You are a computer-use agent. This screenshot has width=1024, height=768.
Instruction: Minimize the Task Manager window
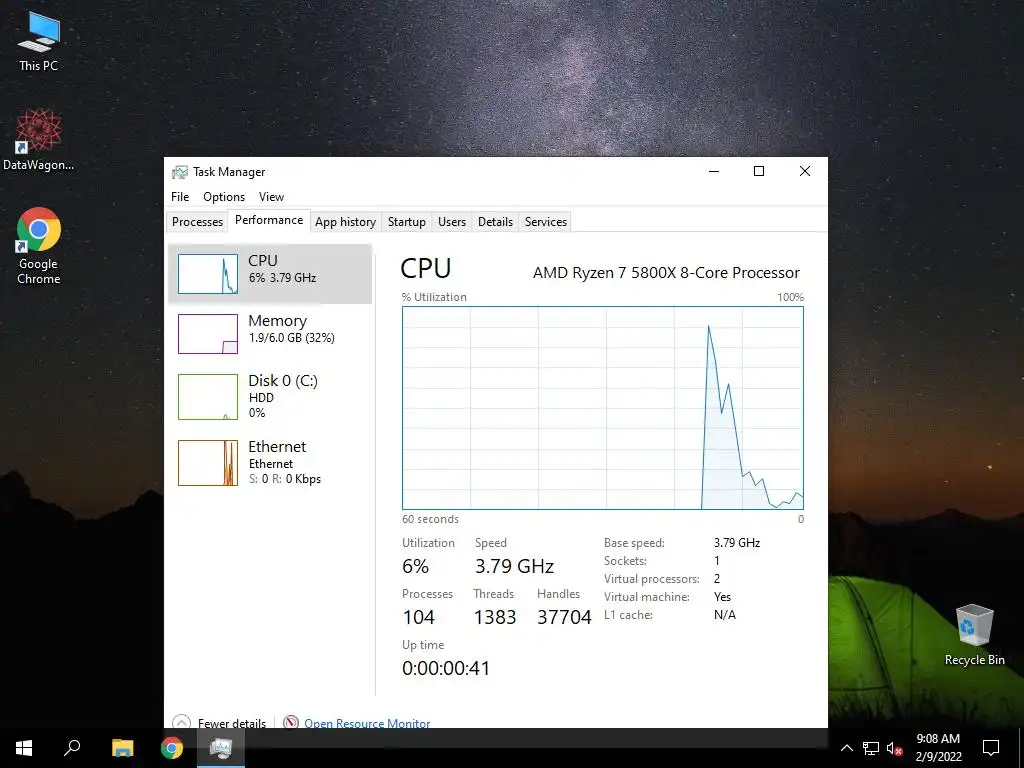pyautogui.click(x=714, y=171)
